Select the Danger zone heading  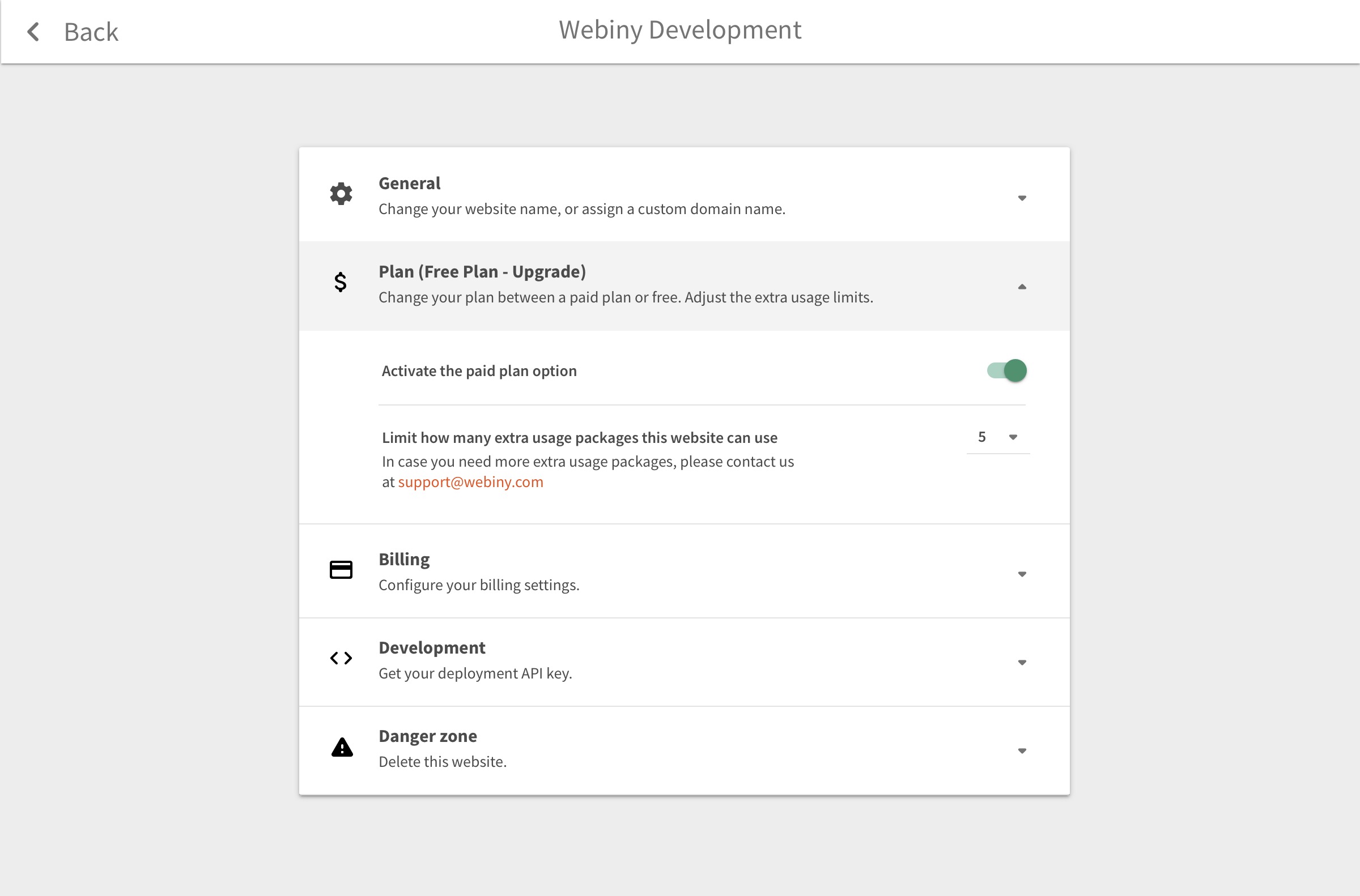428,736
